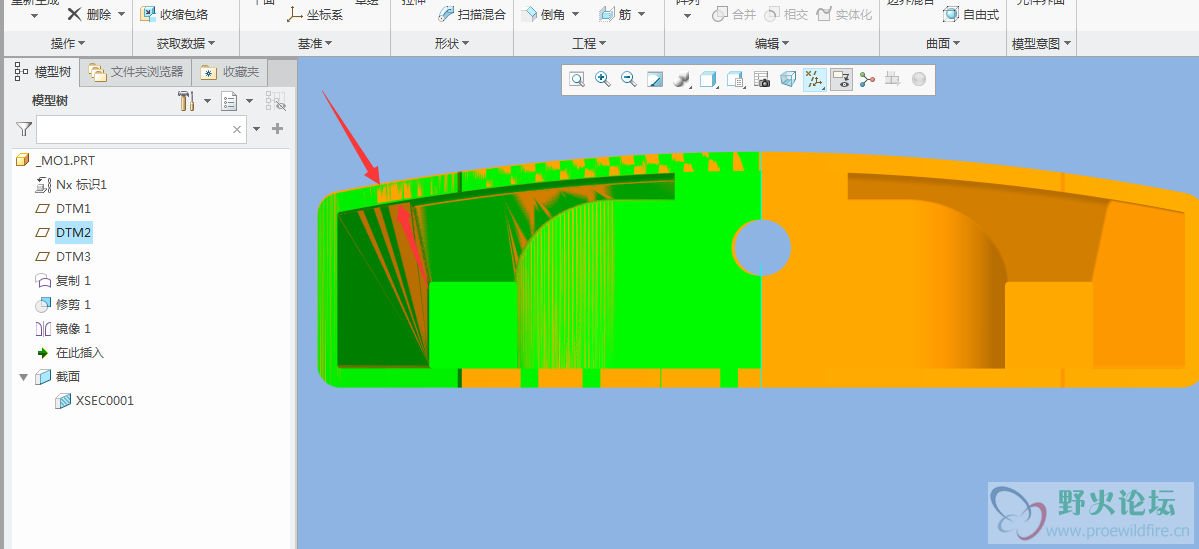Switch to the 文件夹浏览器 tab
The height and width of the screenshot is (549, 1199).
click(136, 72)
